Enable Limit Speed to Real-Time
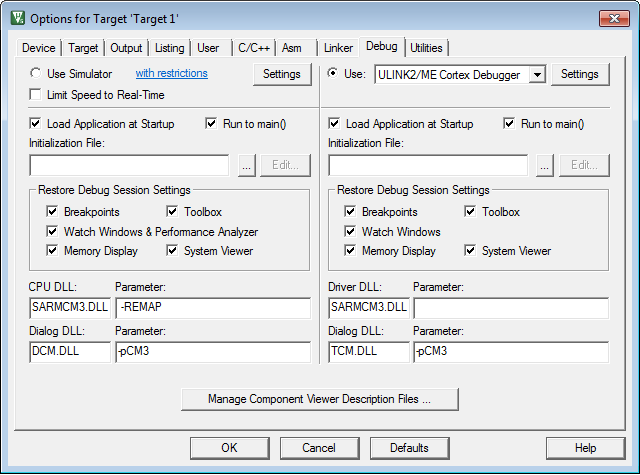The width and height of the screenshot is (640, 475). [x=36, y=95]
